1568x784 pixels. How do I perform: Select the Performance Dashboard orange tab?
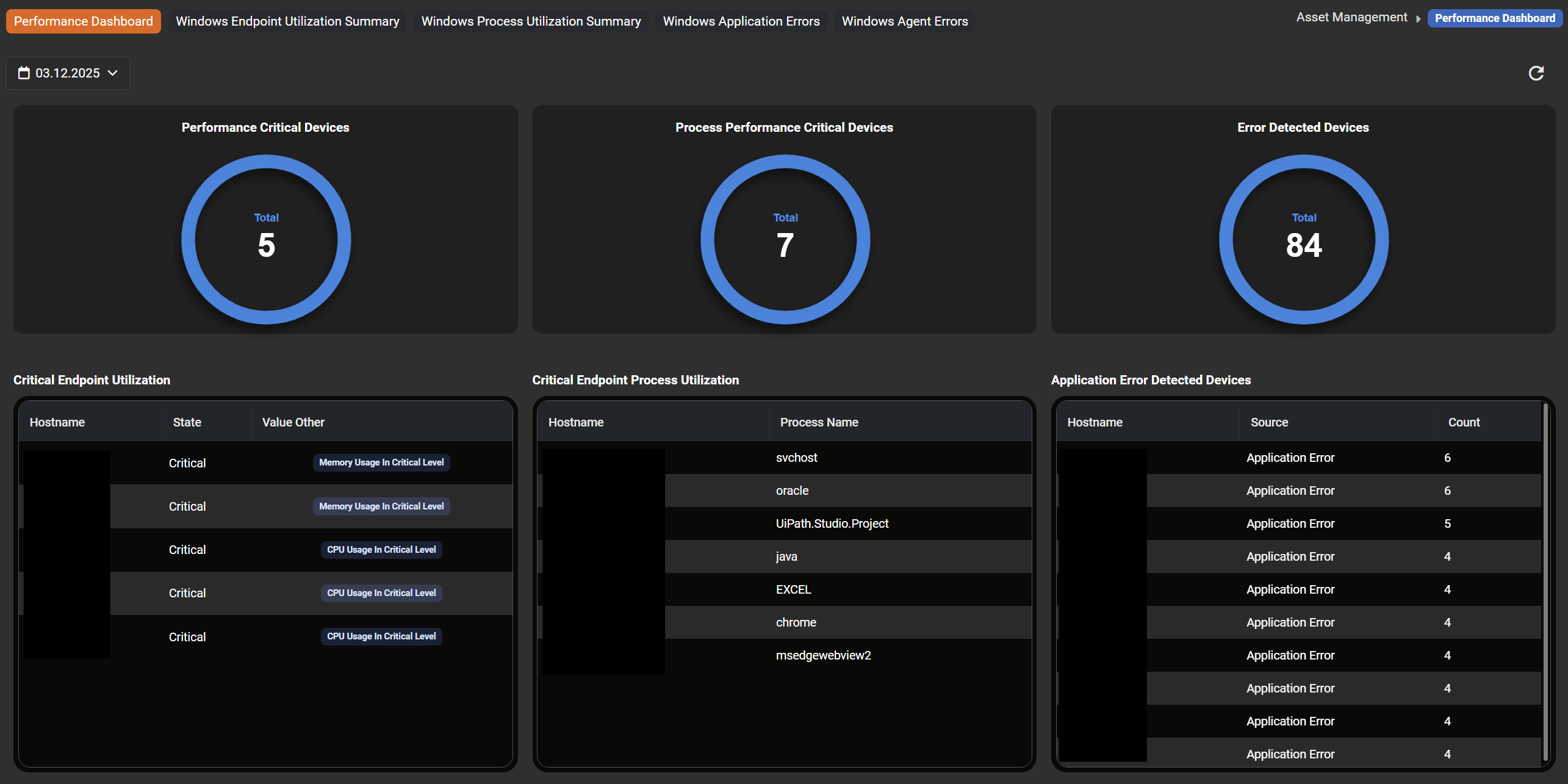[x=84, y=21]
